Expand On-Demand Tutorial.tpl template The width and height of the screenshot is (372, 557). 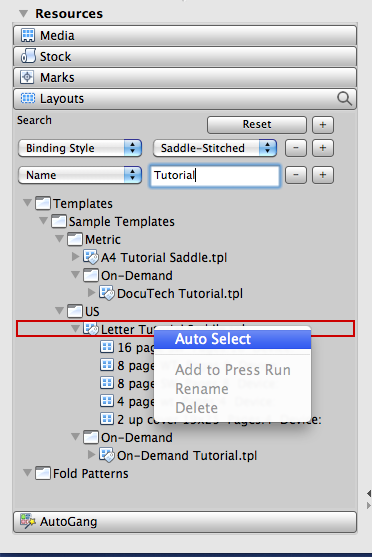point(91,454)
